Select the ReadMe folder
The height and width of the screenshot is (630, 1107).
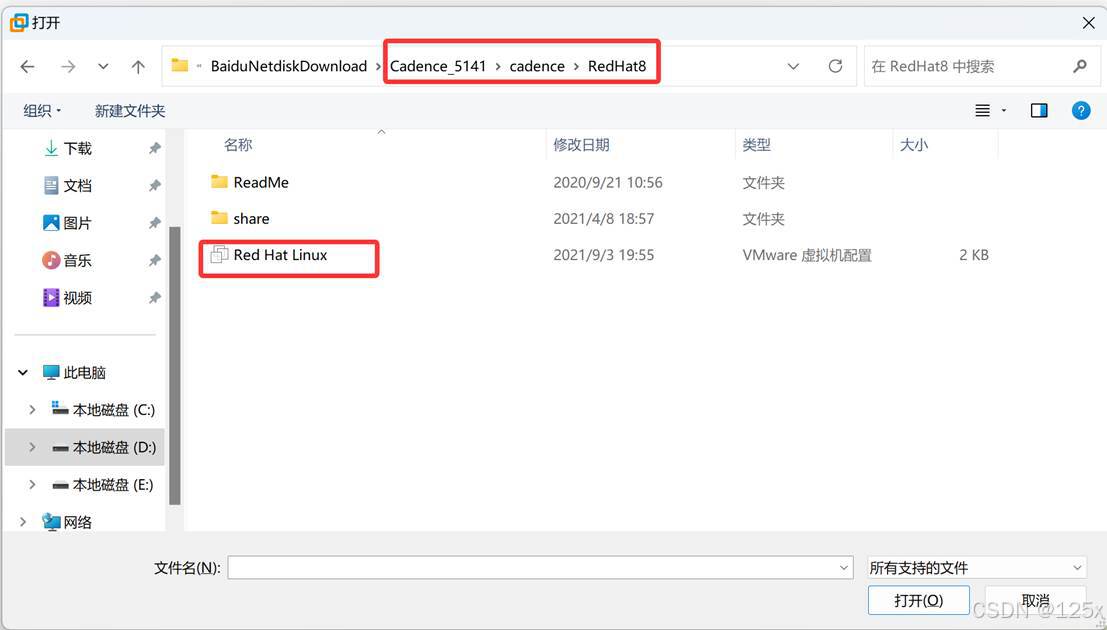(x=261, y=182)
